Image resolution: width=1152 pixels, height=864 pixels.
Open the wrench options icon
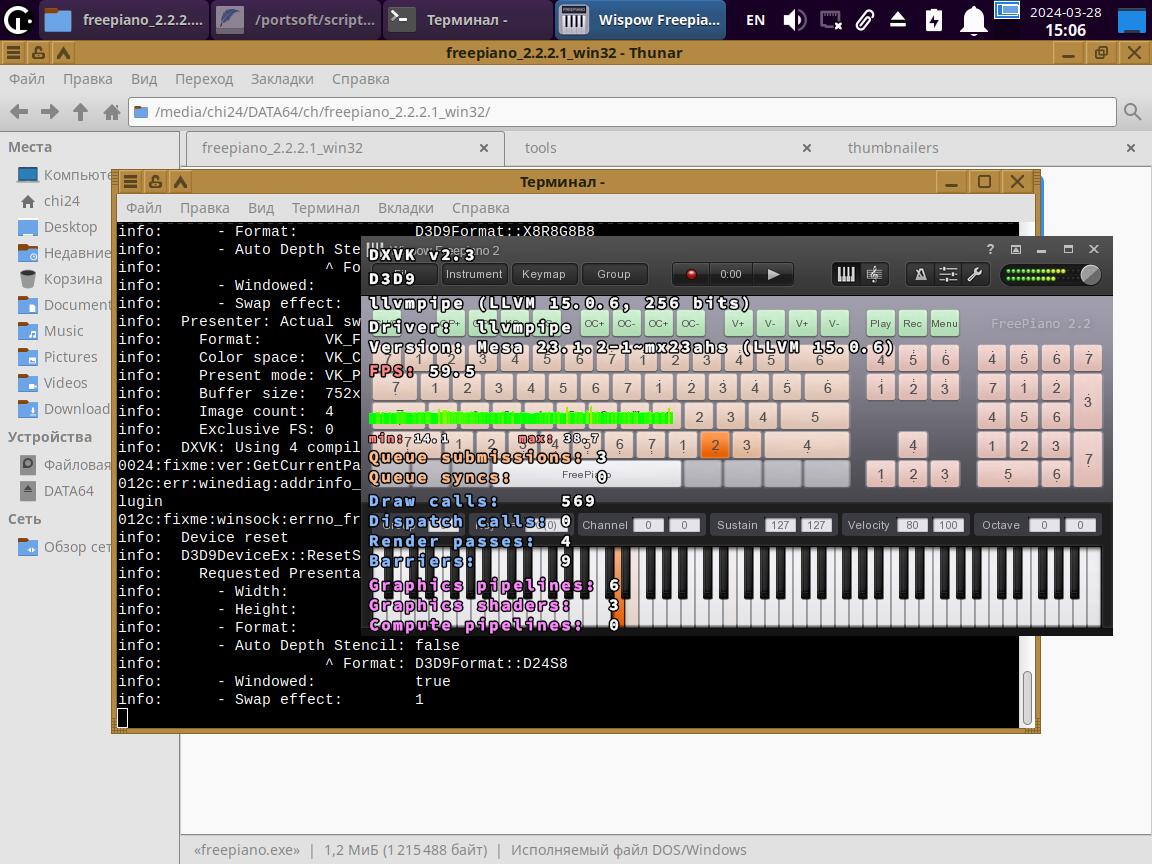coord(975,274)
